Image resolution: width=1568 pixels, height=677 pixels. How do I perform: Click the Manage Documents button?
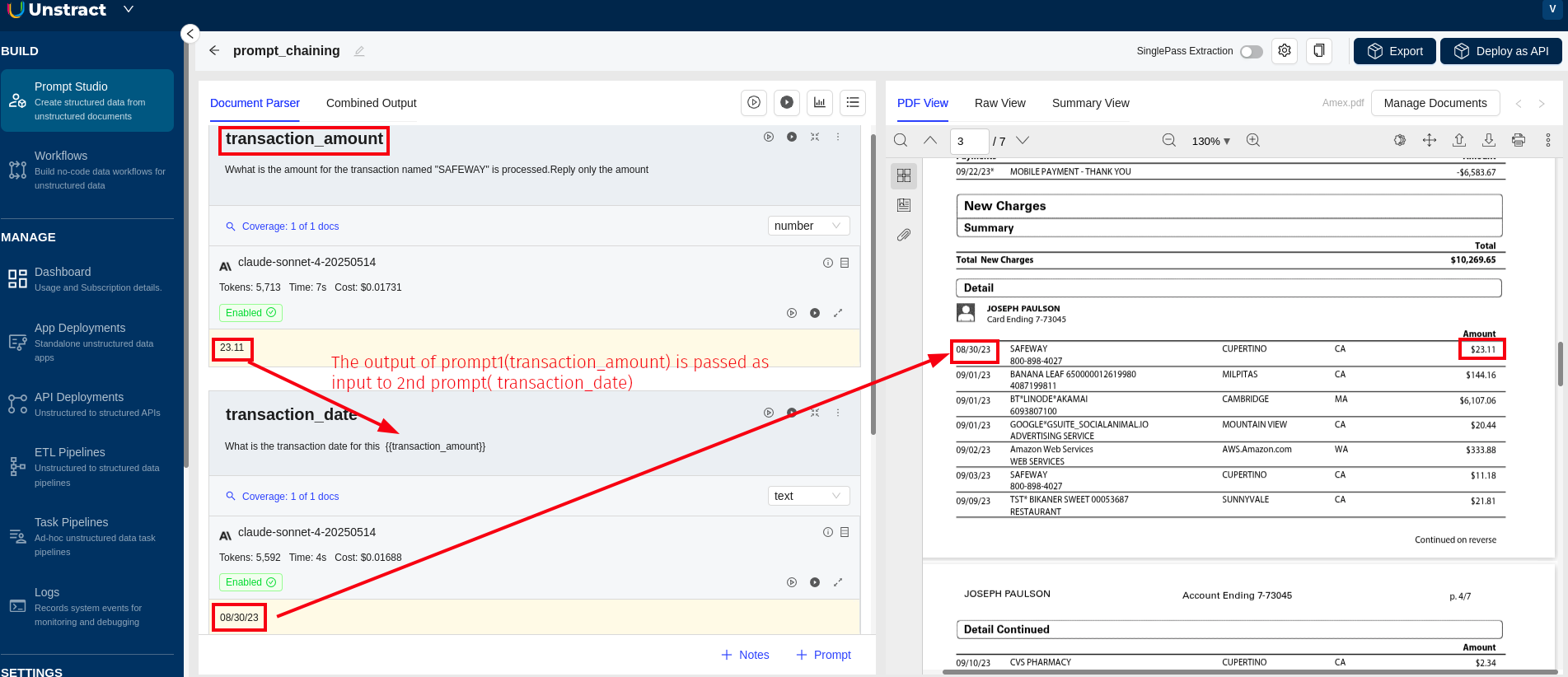pyautogui.click(x=1435, y=103)
